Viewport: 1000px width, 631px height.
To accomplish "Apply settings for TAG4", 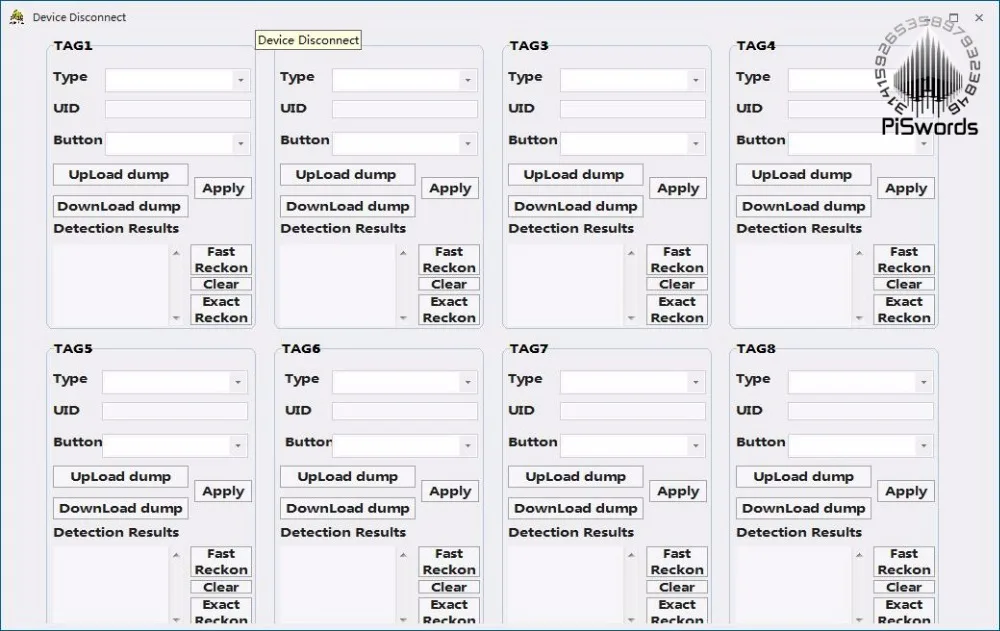I will point(906,188).
